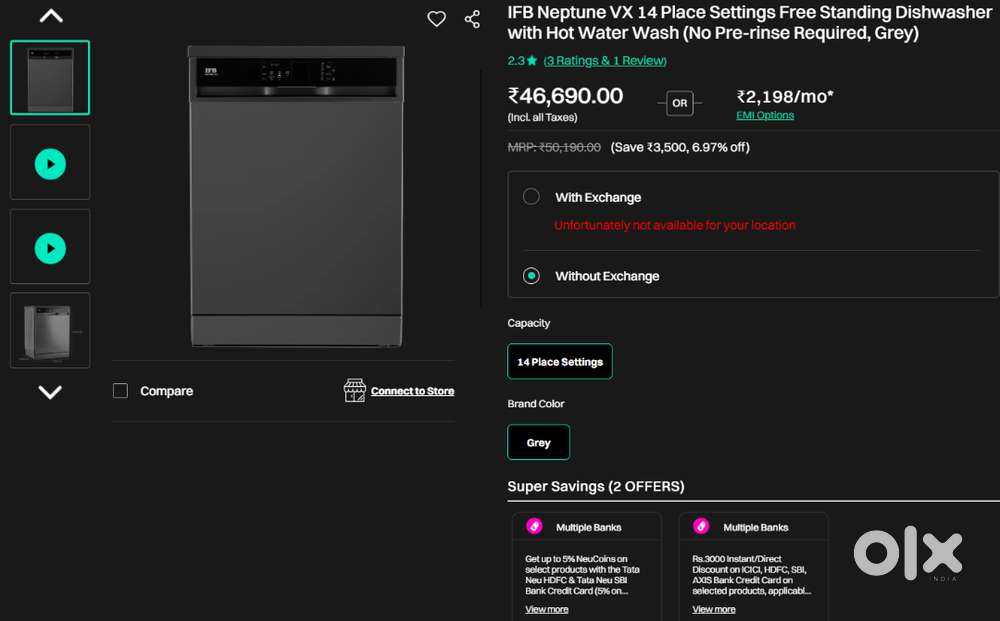Click the ₹2,198/mo* EMI price text
The image size is (1000, 621).
(784, 97)
